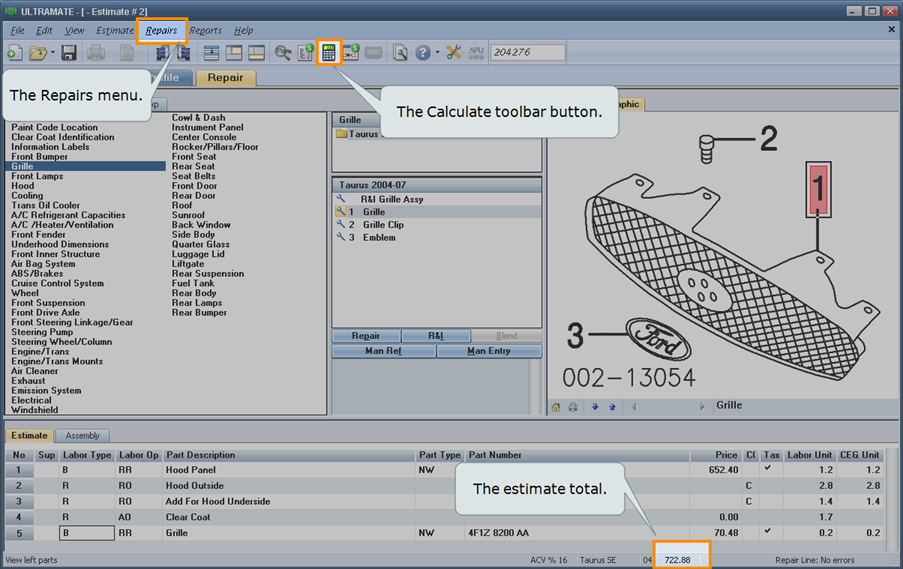Screen dimensions: 903x569
Task: Open the dropdown arrow beside the open-folder icon
Action: (x=52, y=53)
